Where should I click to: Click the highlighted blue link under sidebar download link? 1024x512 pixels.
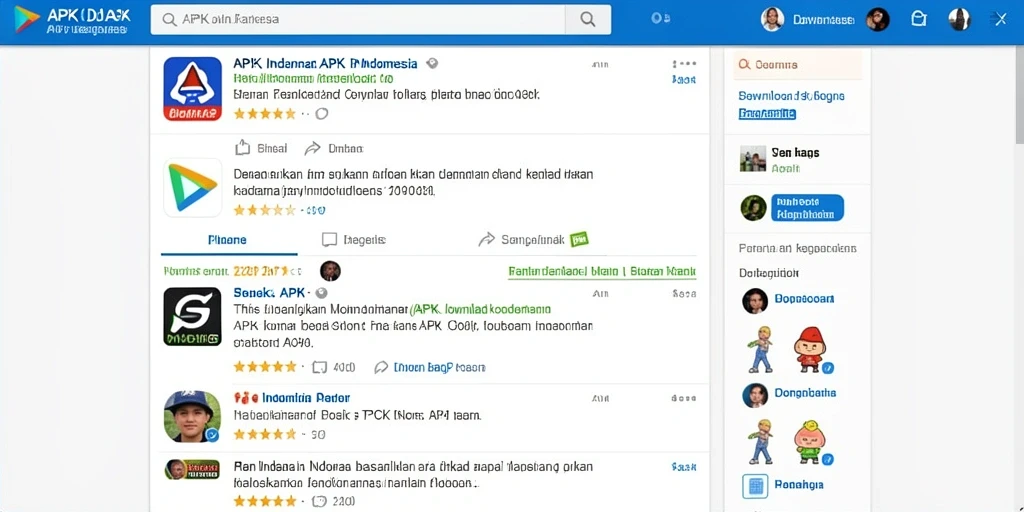click(x=767, y=114)
